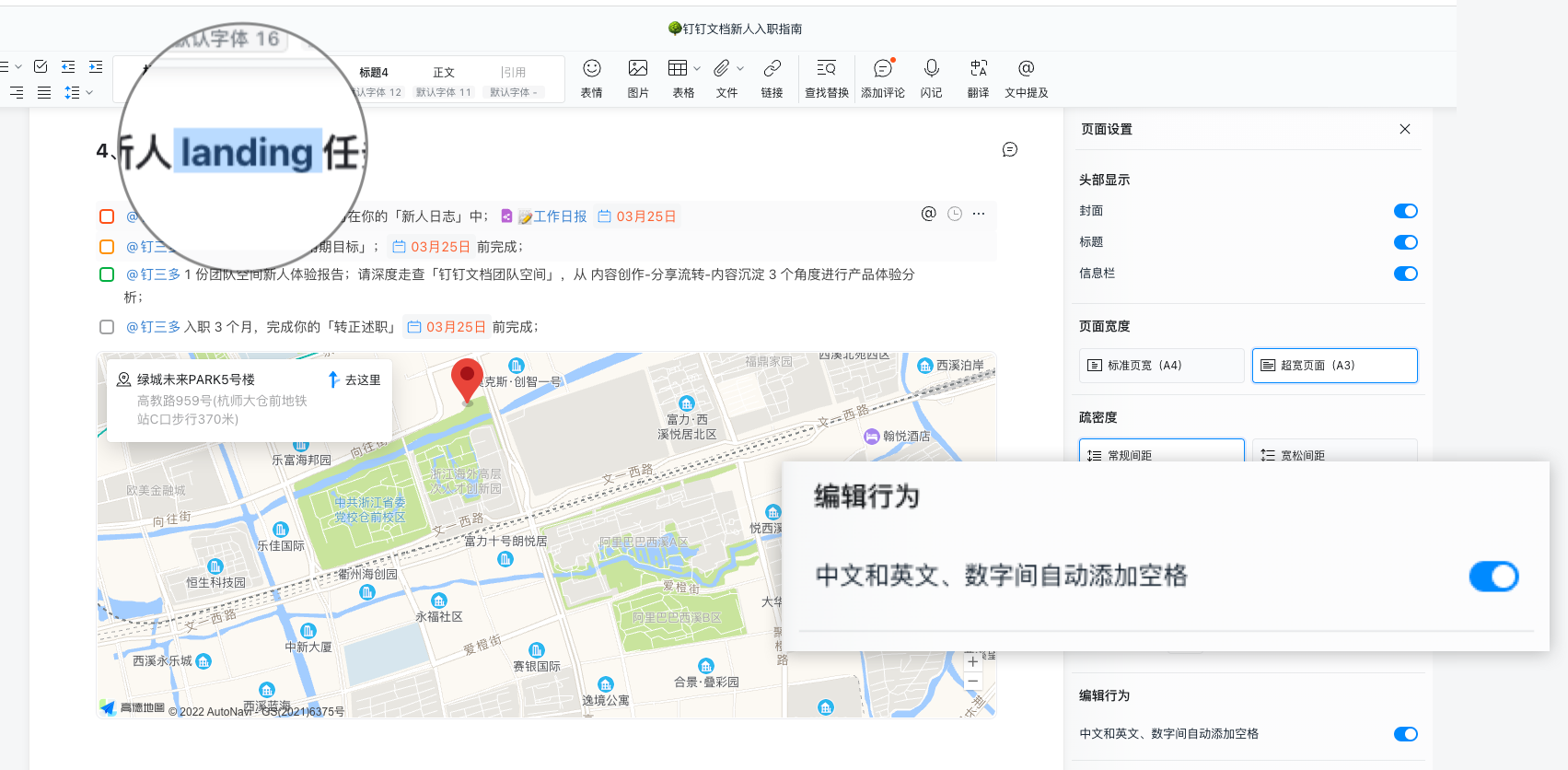Check the orange checkbox before 03月25日 前完成
The height and width of the screenshot is (770, 1568).
pos(107,247)
